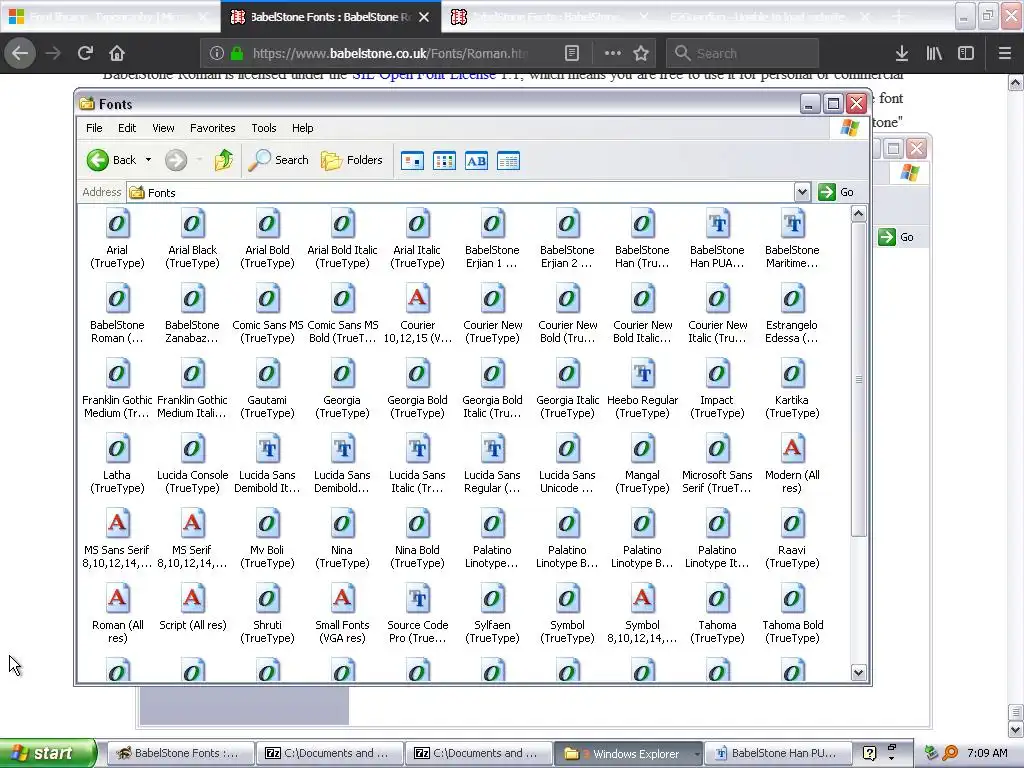The height and width of the screenshot is (768, 1024).
Task: Select the Source Code Pro font icon
Action: [x=417, y=600]
